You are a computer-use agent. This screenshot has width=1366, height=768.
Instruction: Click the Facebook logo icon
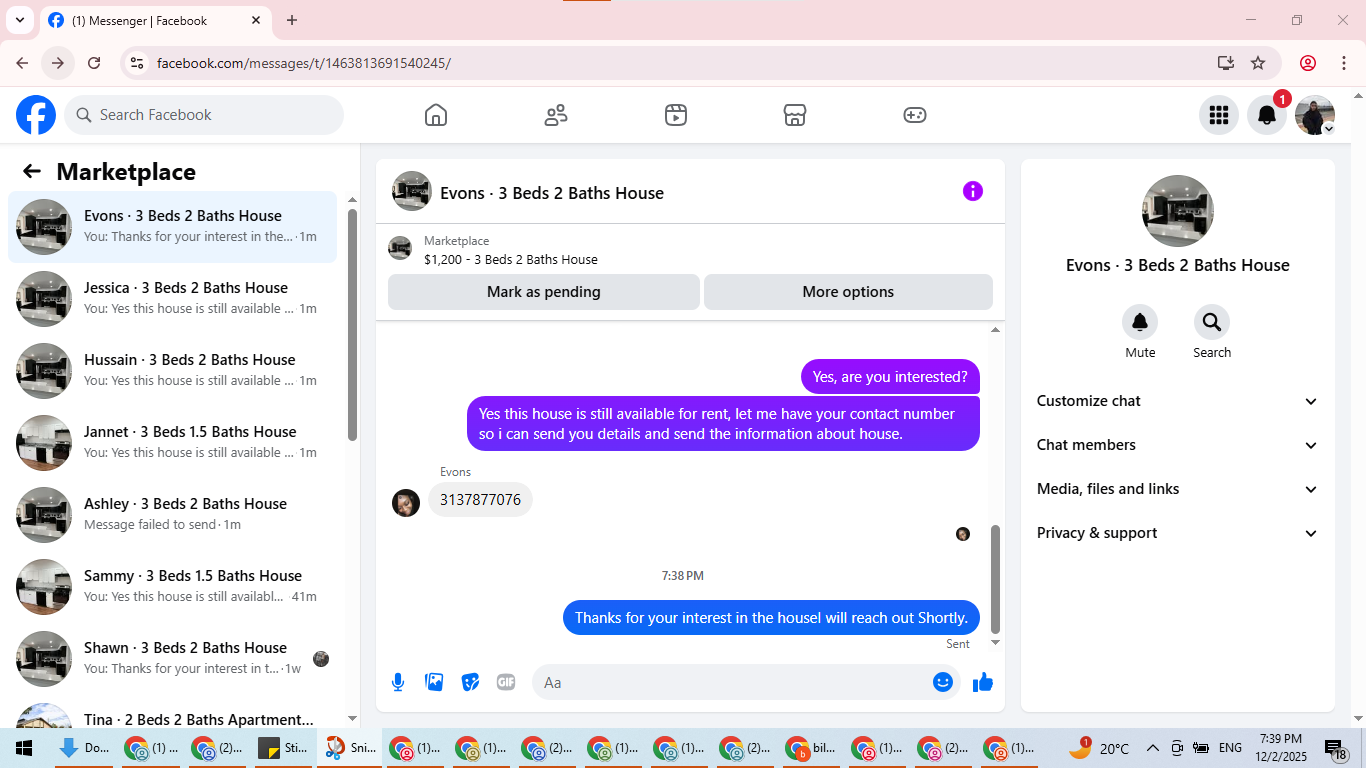36,115
